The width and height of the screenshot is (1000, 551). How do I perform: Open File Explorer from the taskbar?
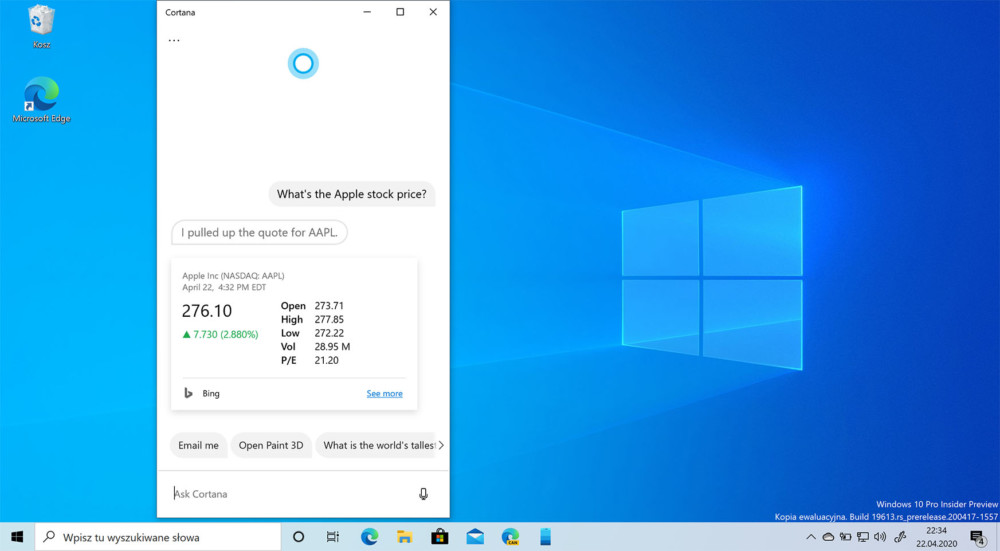point(404,537)
